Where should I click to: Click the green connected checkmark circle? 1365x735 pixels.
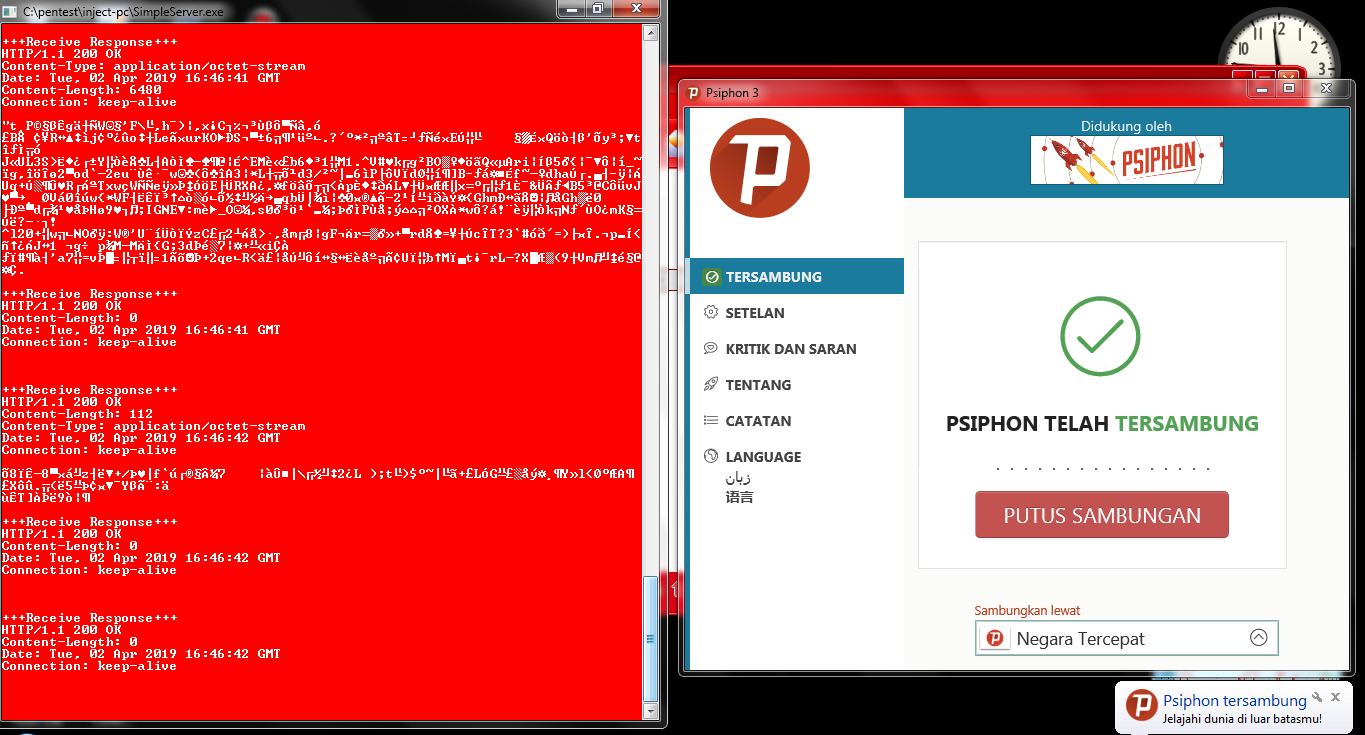(x=1100, y=336)
